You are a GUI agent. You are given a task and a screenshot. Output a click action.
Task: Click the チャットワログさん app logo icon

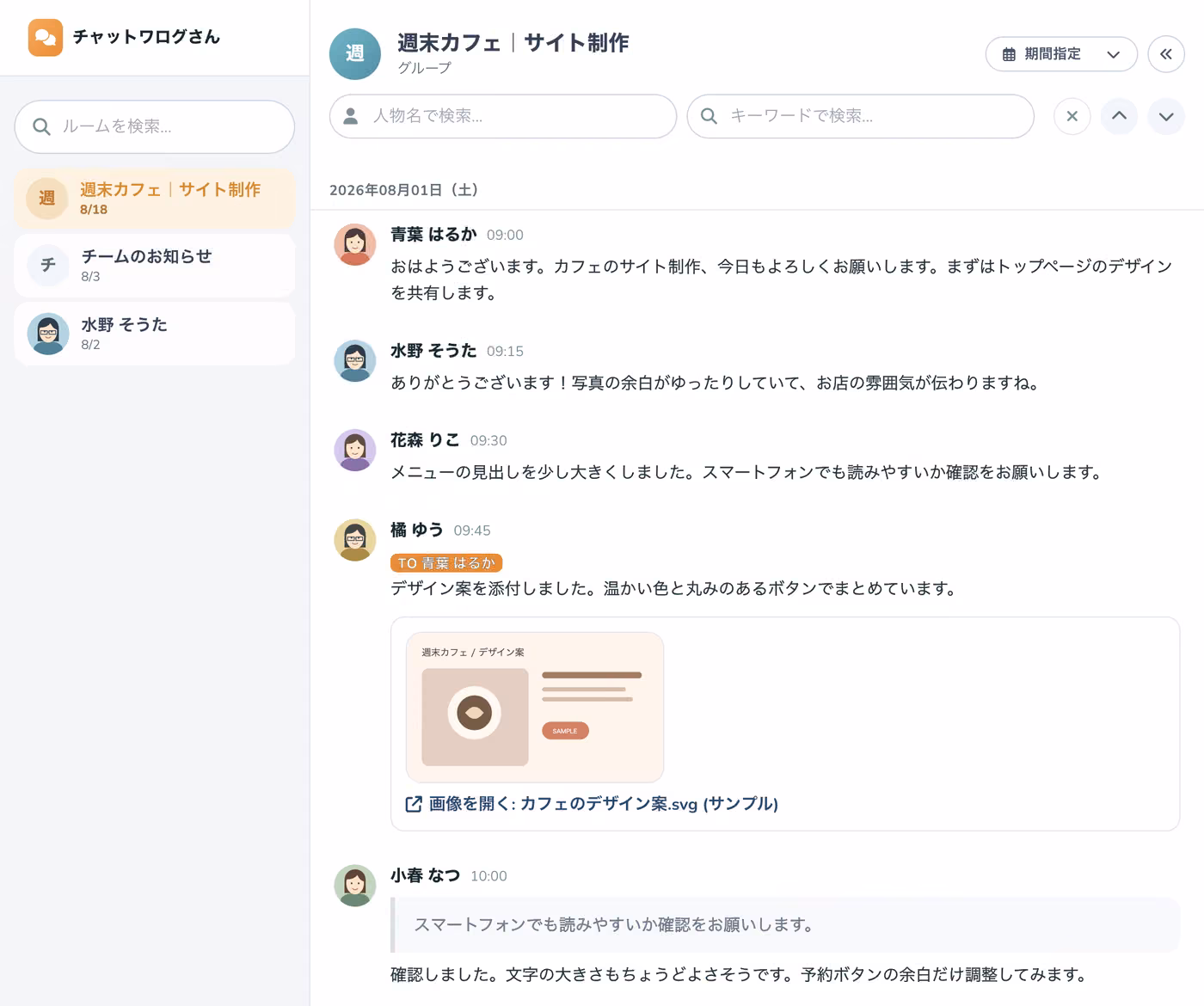pyautogui.click(x=45, y=37)
